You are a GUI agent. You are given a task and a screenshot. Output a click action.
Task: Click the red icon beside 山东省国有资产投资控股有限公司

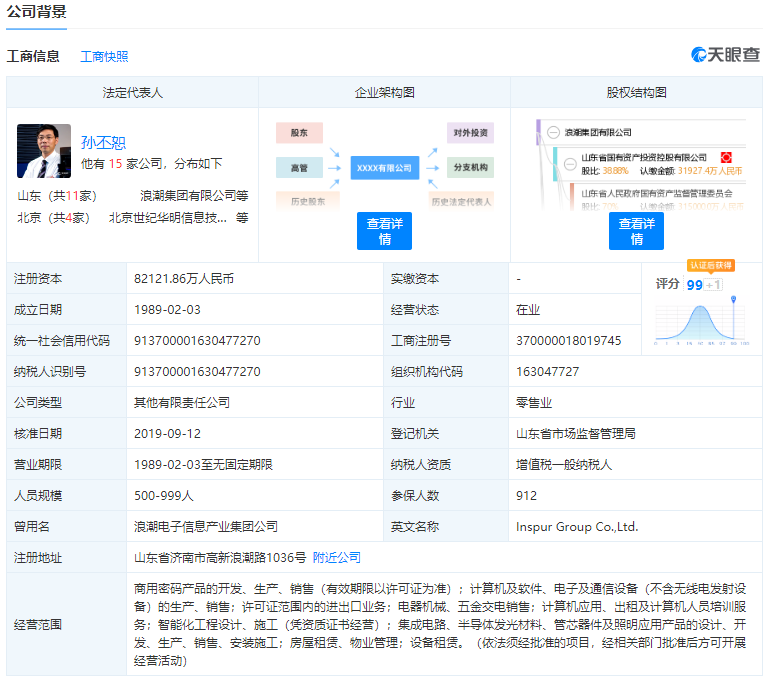point(727,158)
